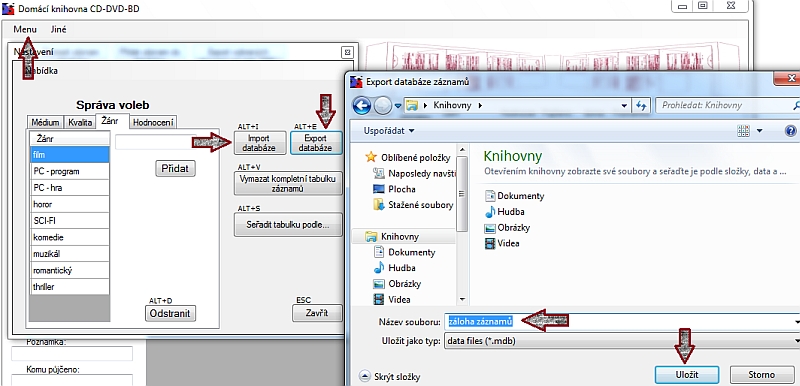Click the navigation pane vertical scrollbar

click(x=462, y=224)
